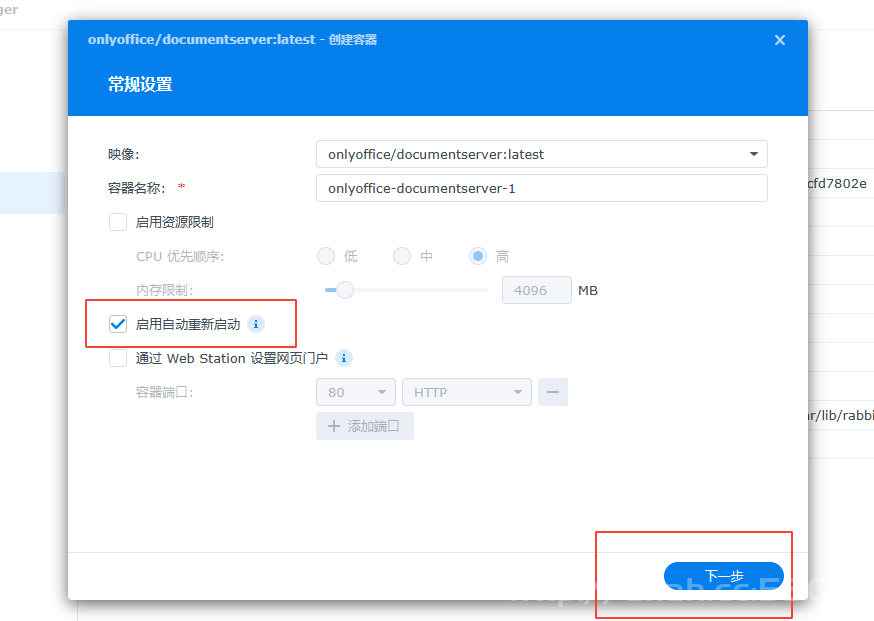Click the 添加端口 button

365,426
